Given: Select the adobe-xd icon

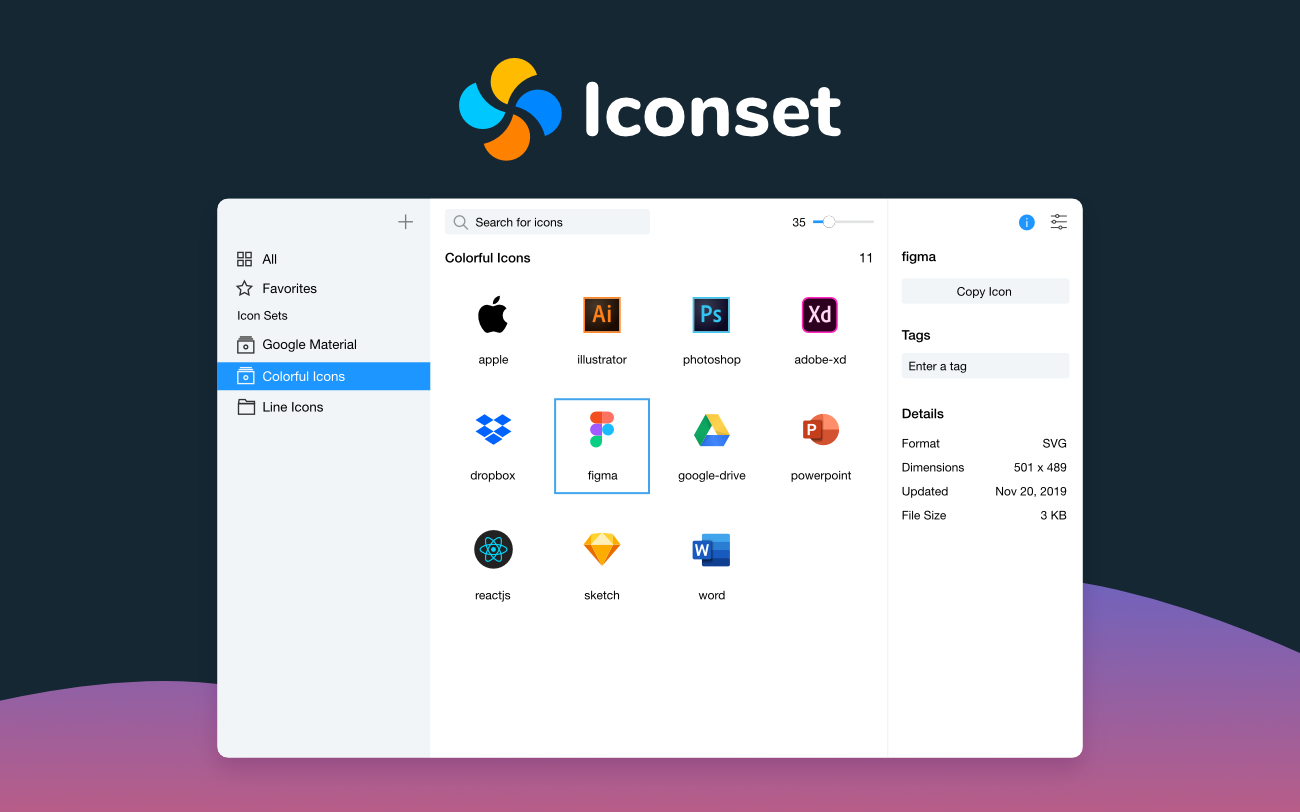Looking at the screenshot, I should click(x=820, y=315).
